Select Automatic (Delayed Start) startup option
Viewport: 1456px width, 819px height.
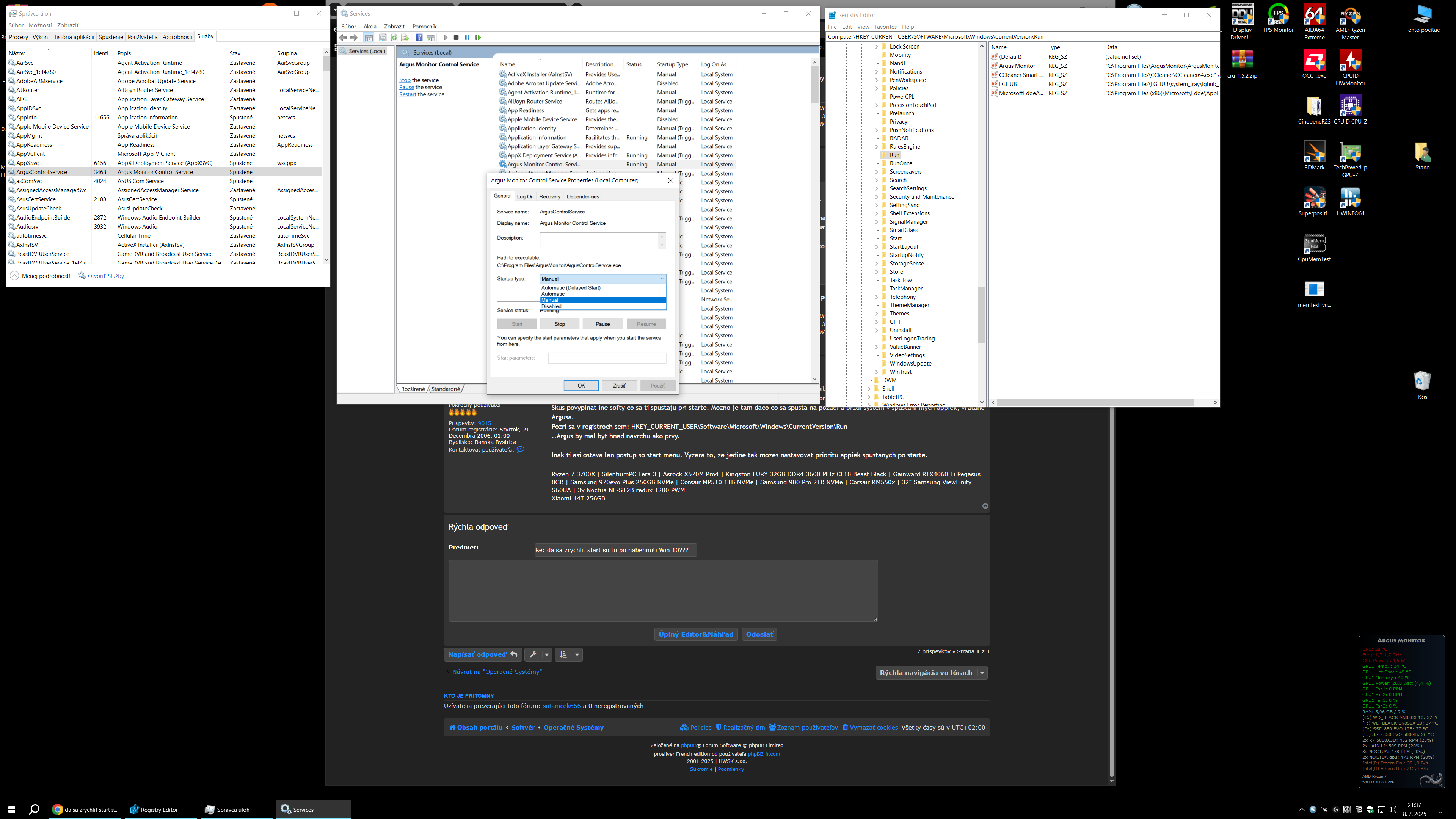(571, 288)
